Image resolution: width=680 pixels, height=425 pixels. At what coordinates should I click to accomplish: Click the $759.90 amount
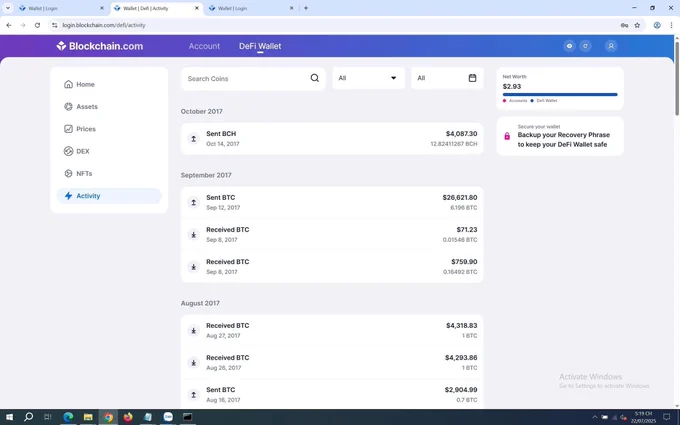coord(464,262)
